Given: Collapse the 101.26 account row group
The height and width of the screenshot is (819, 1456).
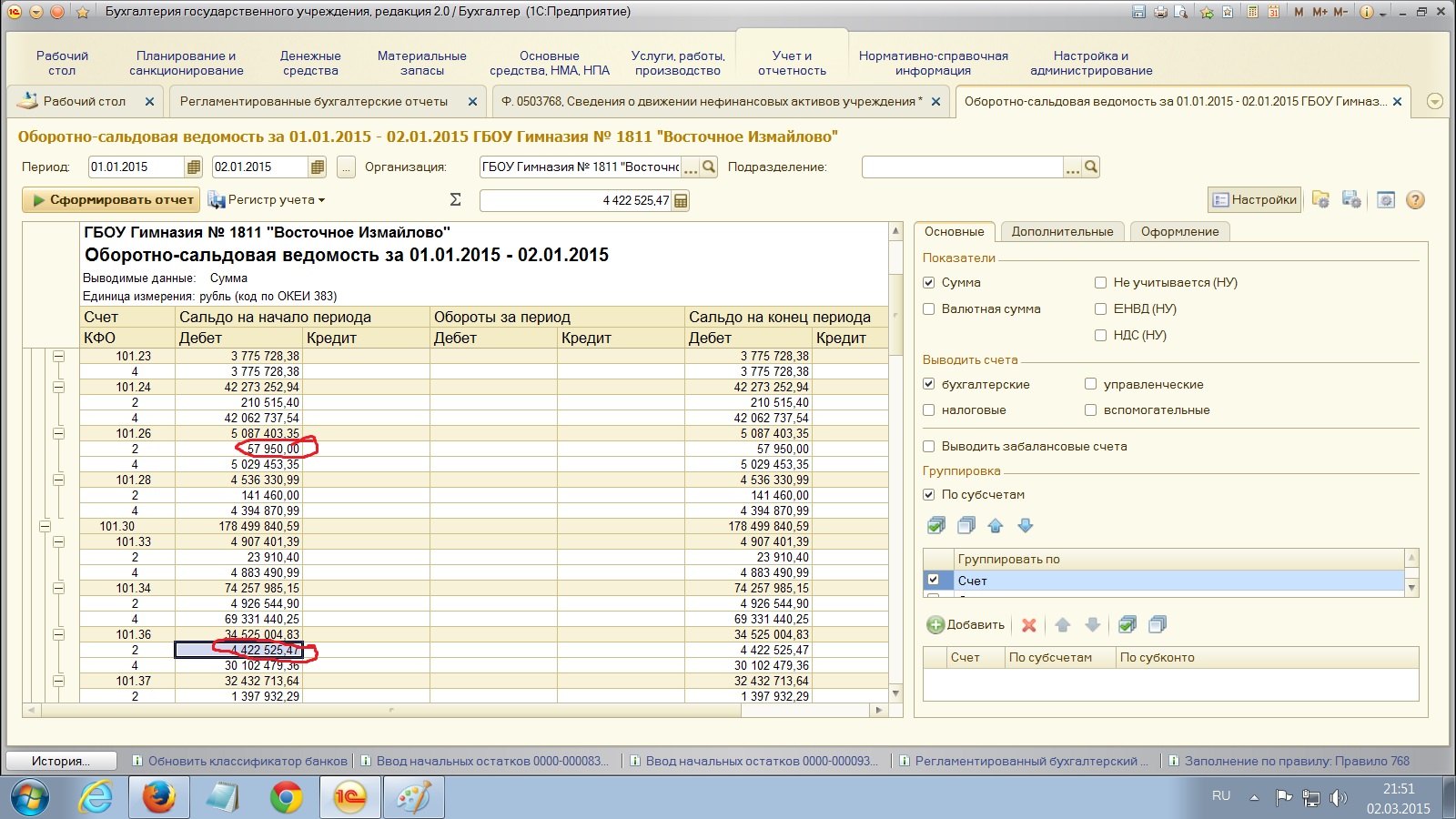Looking at the screenshot, I should click(x=59, y=434).
